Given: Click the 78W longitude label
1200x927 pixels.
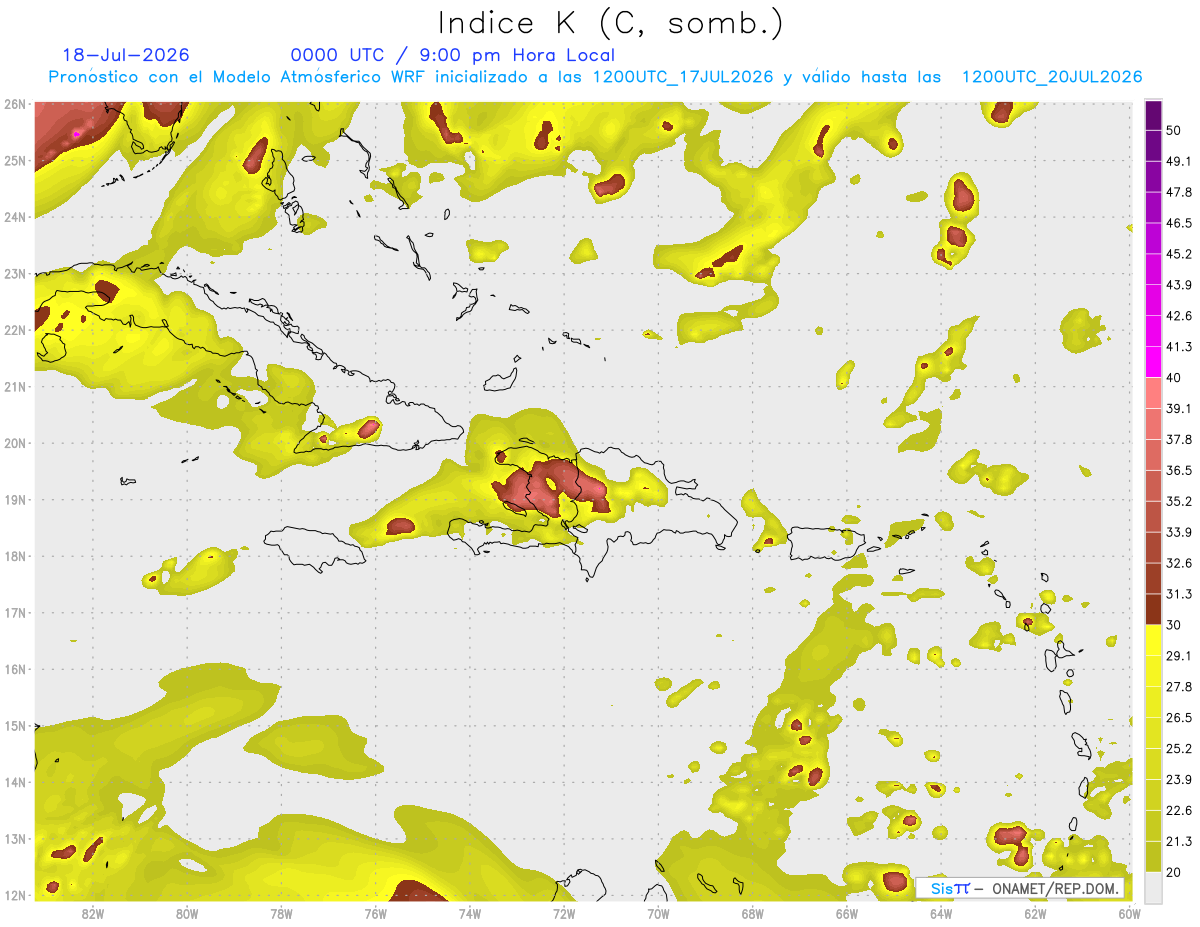Looking at the screenshot, I should (281, 913).
